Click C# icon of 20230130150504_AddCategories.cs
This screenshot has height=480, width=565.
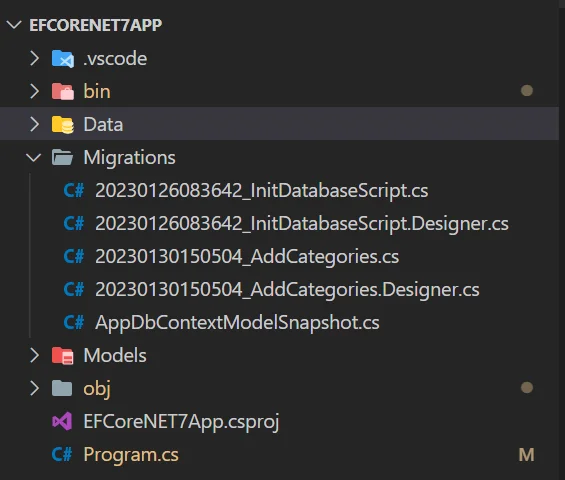74,256
